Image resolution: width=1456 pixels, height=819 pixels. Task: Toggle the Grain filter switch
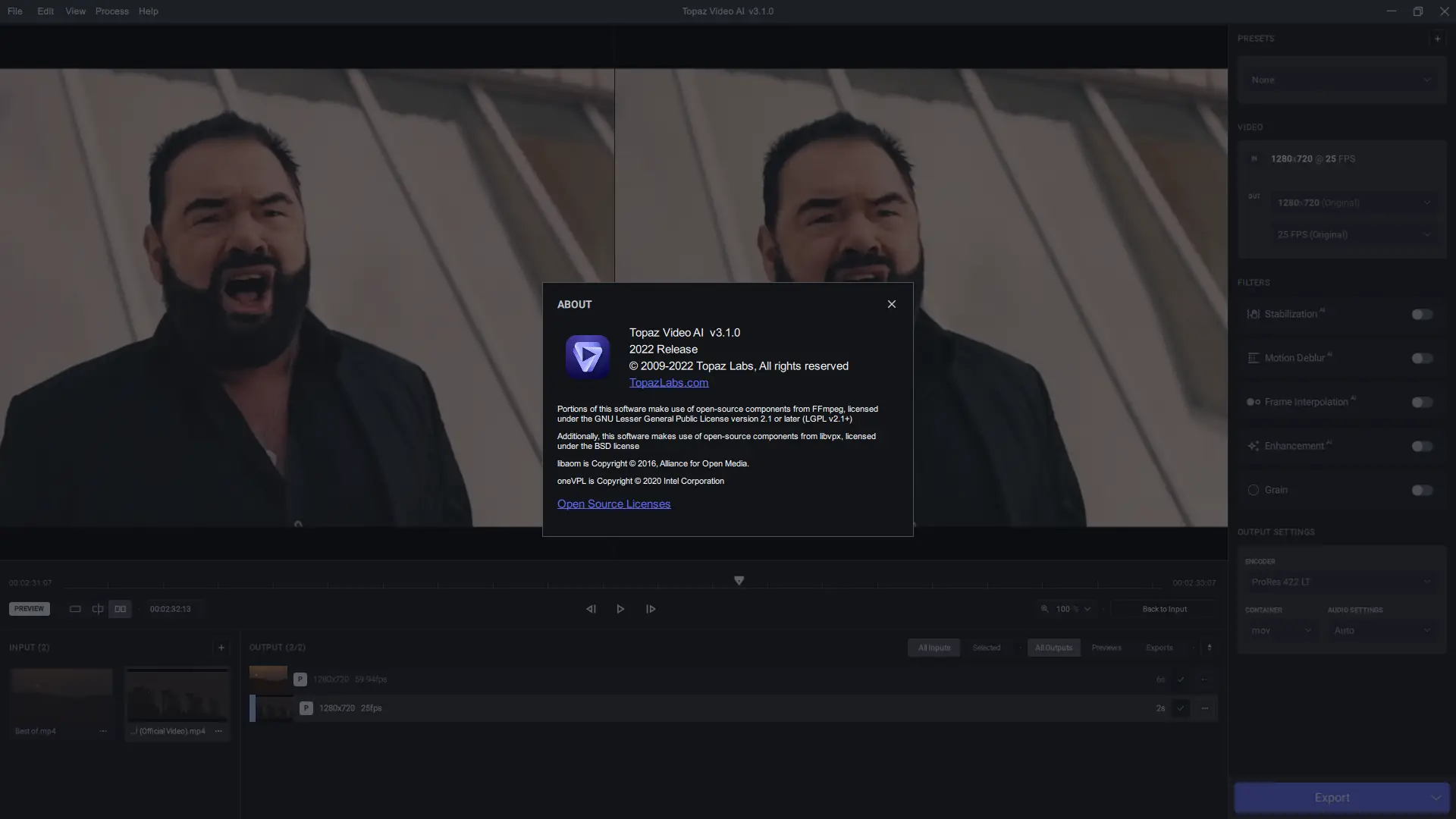[x=1422, y=490]
